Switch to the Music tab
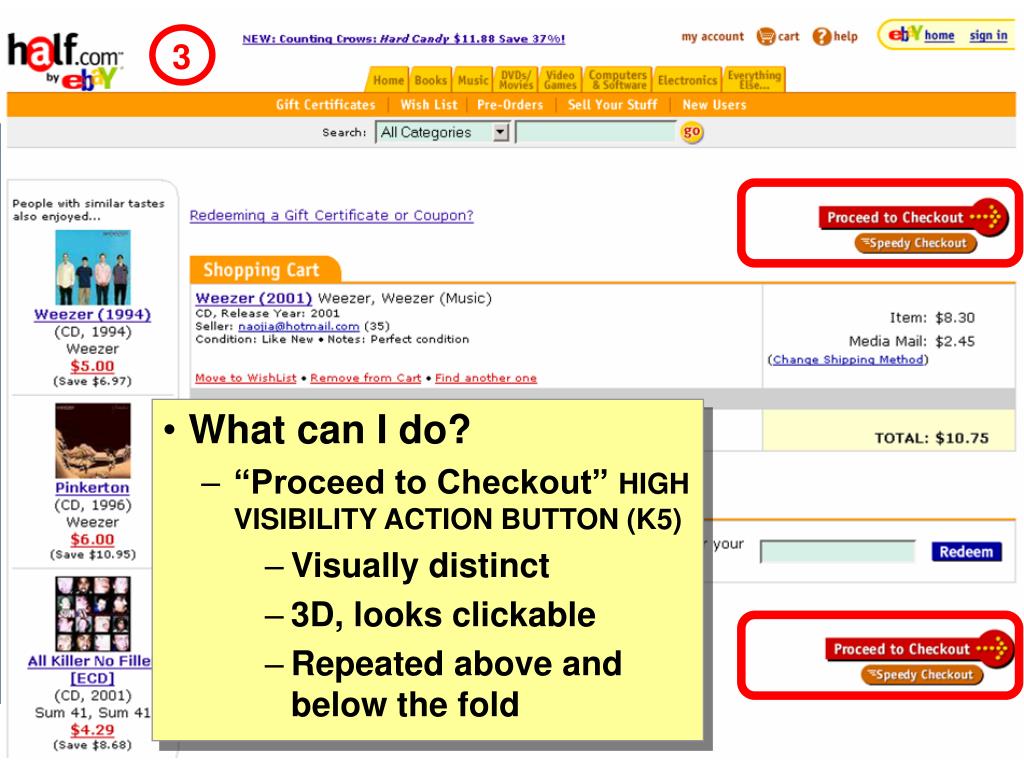 point(473,80)
